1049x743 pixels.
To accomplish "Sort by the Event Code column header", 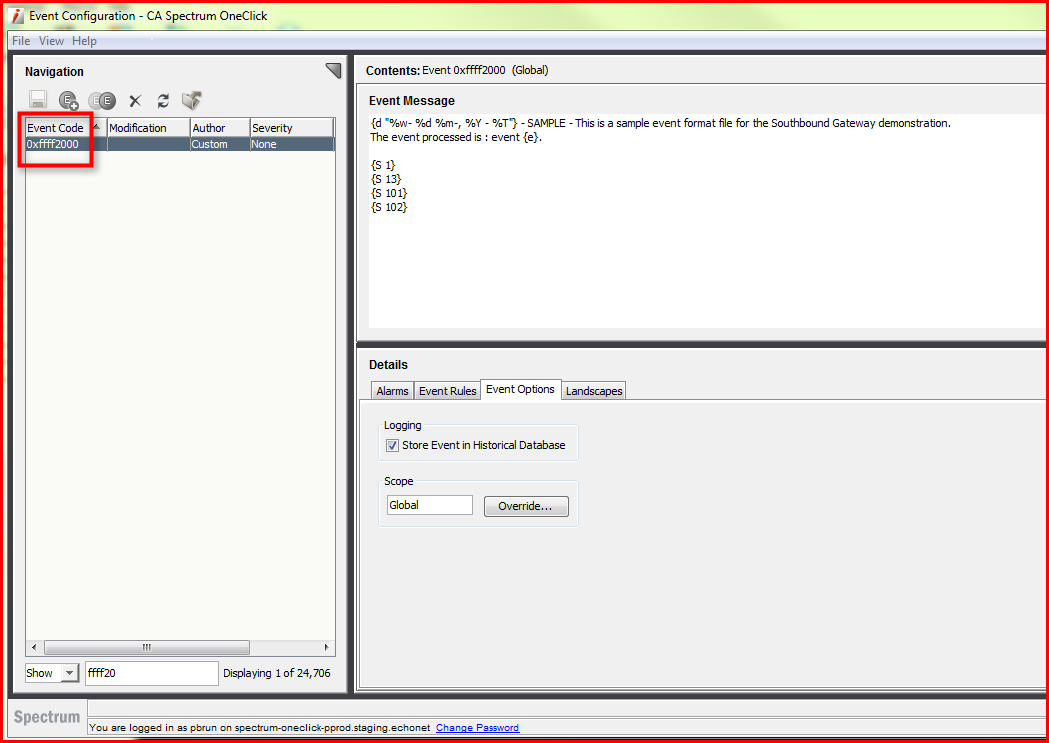I will pos(66,128).
